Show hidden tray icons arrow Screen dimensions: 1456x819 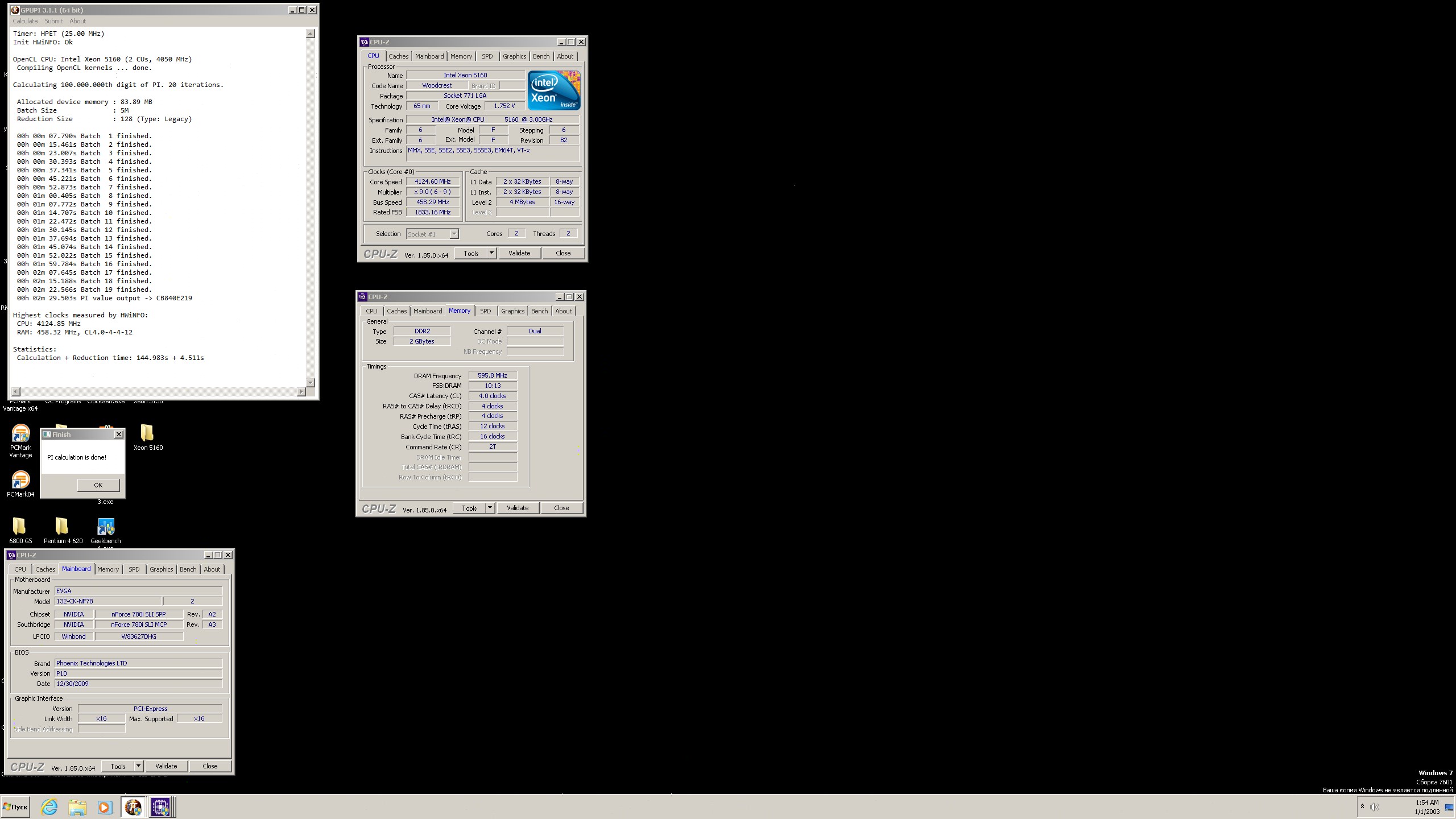click(1362, 806)
